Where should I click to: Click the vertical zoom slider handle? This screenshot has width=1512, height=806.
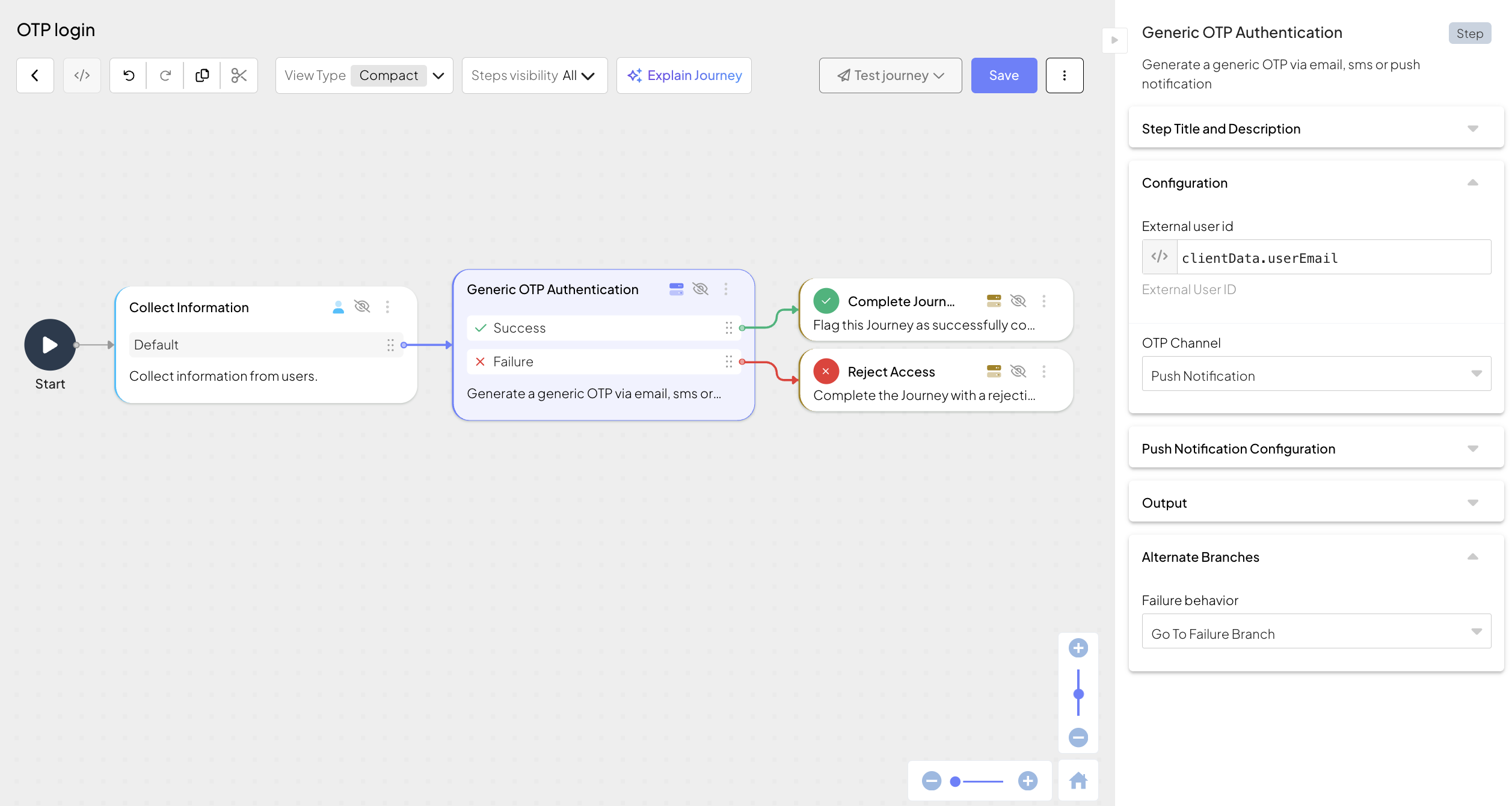pos(1078,694)
